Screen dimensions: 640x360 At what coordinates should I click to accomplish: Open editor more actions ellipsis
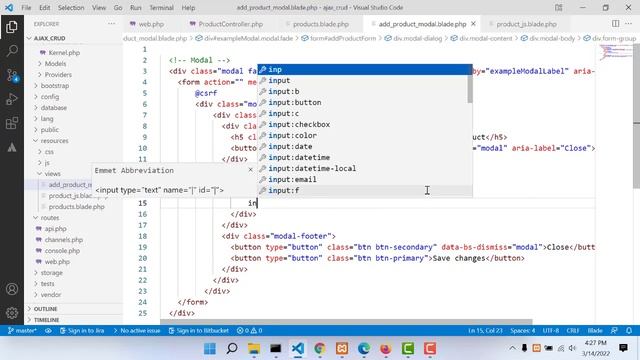click(x=628, y=24)
